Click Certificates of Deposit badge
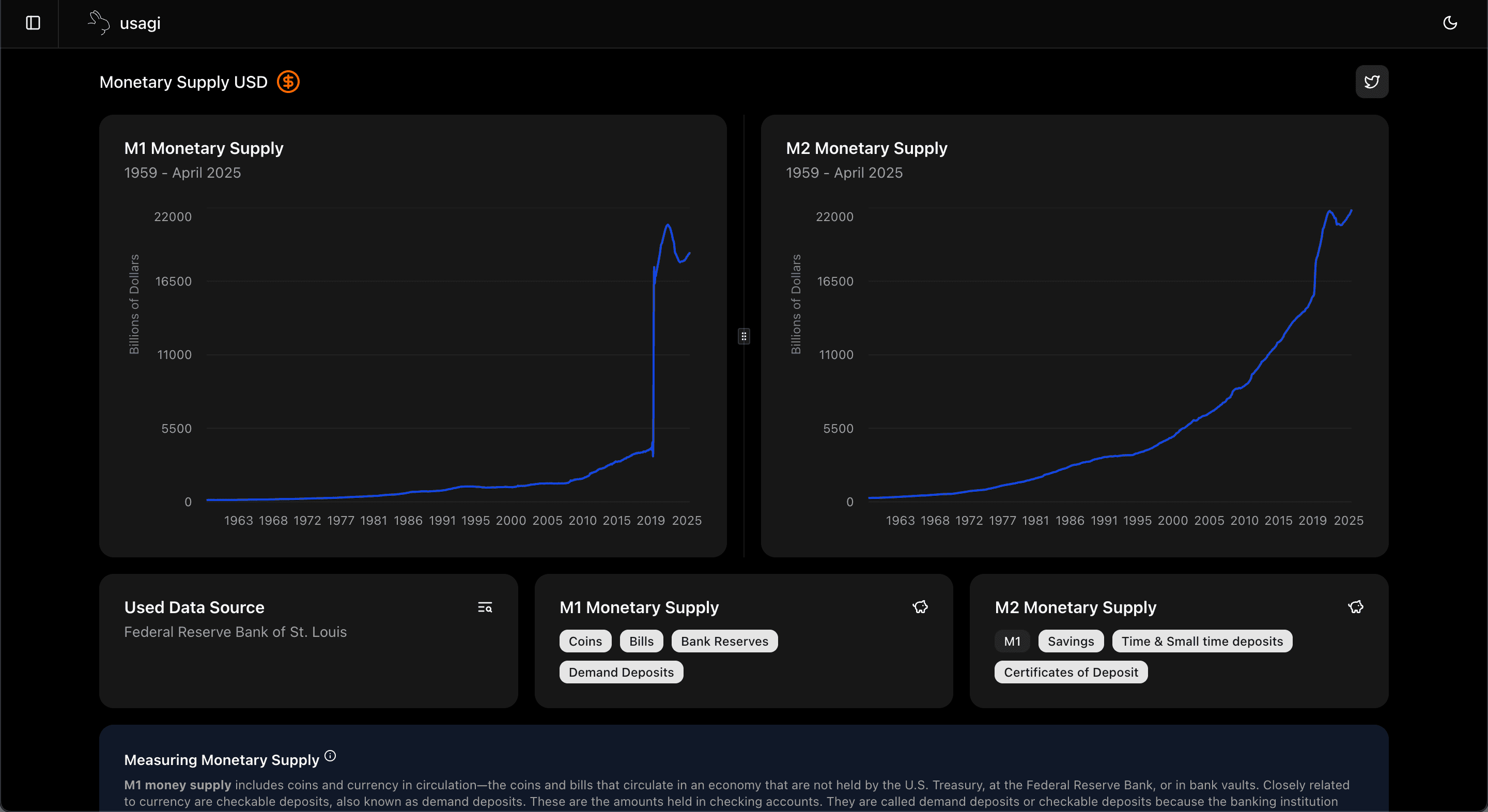 pyautogui.click(x=1071, y=672)
